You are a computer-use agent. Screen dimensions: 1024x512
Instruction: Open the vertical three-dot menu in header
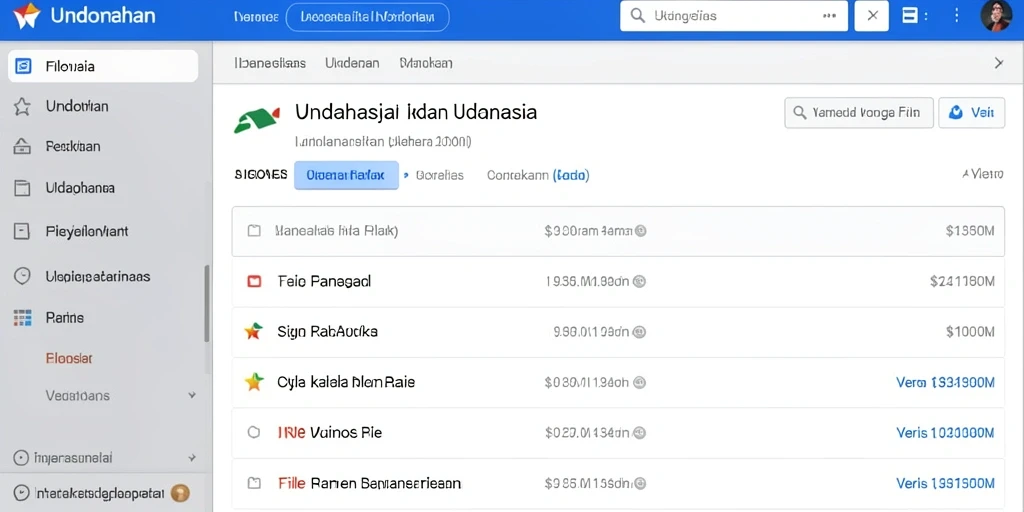[x=957, y=16]
